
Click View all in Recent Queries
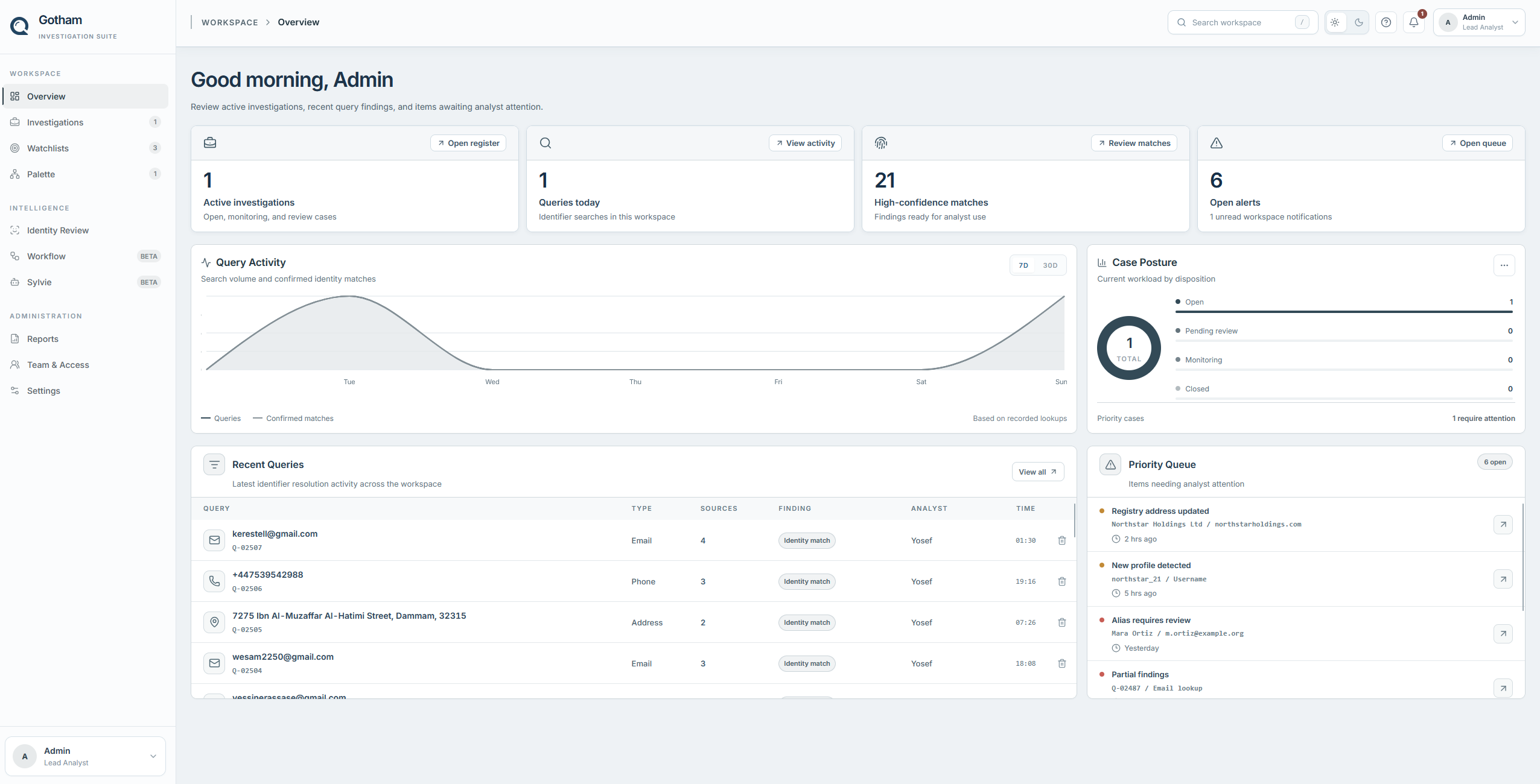pos(1038,472)
